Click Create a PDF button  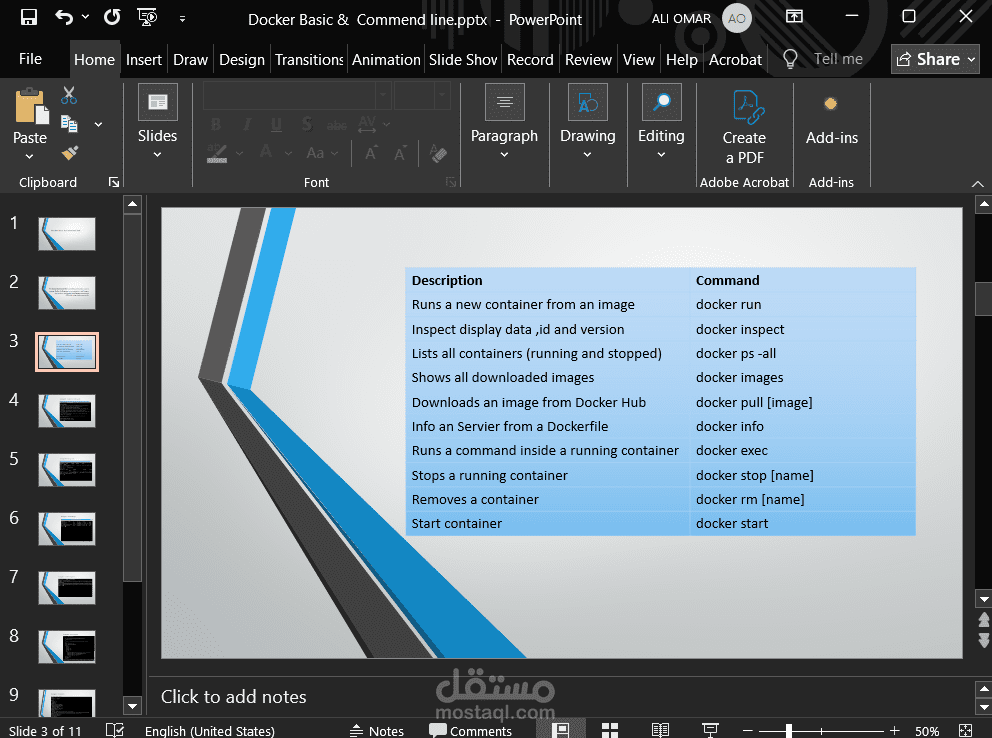tap(744, 126)
